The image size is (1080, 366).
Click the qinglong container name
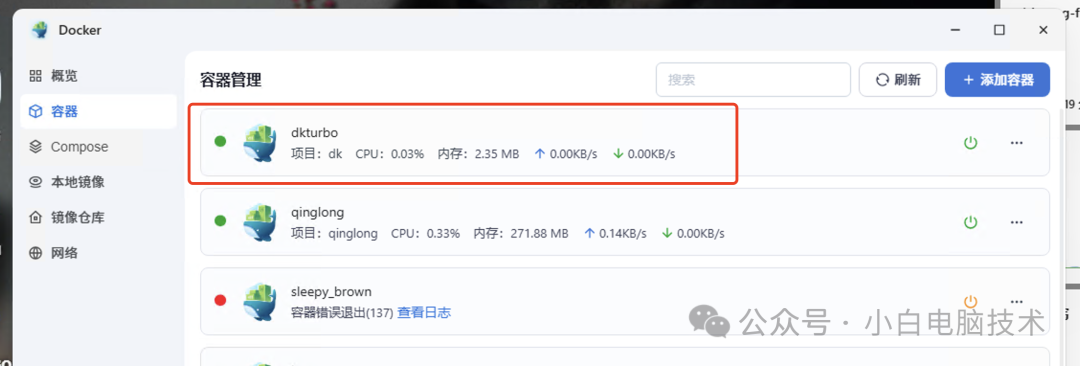coord(318,212)
